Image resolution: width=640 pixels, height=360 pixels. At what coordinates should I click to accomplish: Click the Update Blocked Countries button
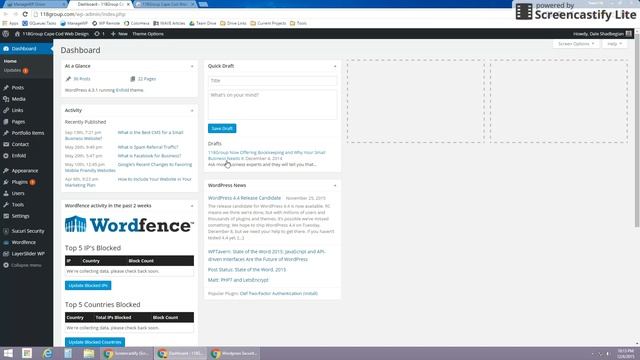95,342
